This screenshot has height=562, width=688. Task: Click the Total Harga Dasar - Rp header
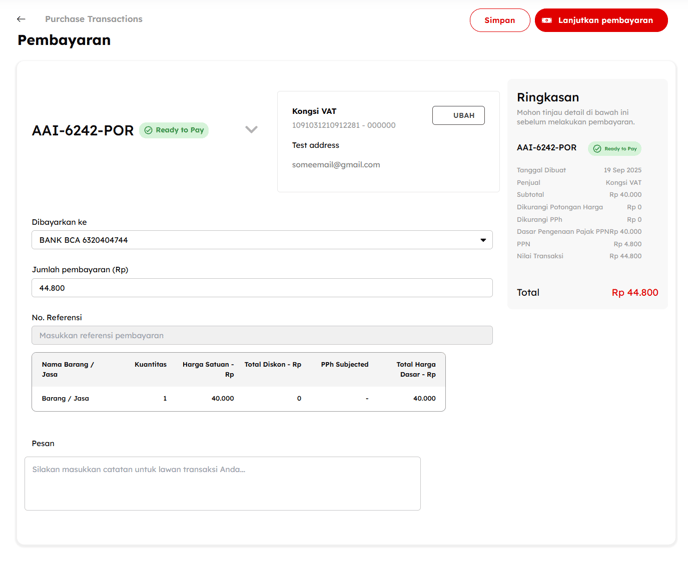415,369
